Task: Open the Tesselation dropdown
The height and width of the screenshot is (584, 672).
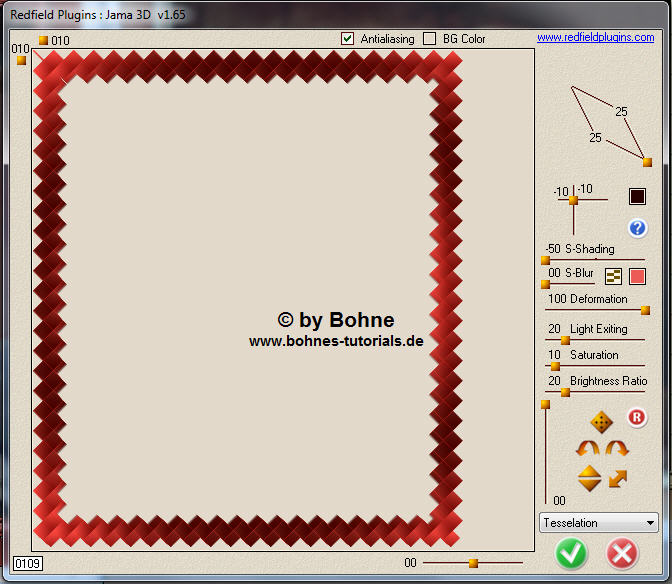Action: [x=598, y=522]
